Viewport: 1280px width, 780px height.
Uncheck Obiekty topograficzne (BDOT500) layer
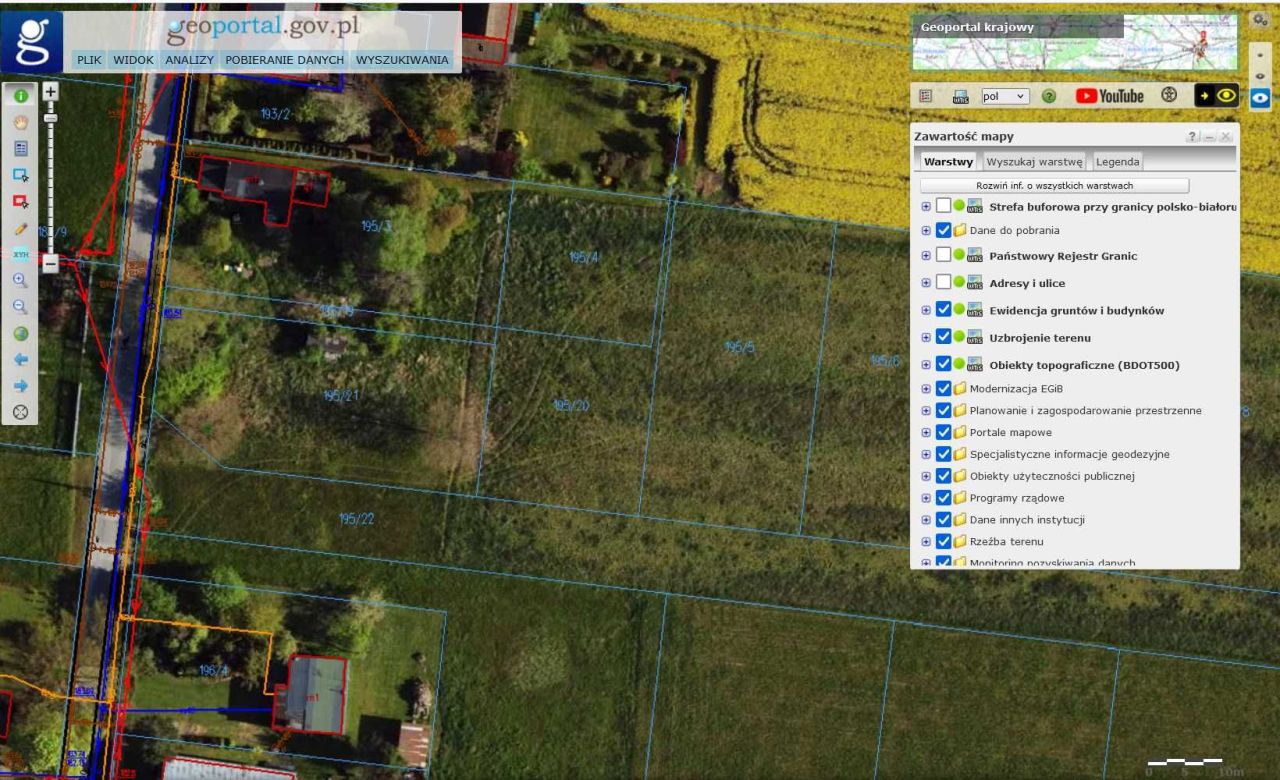[944, 364]
